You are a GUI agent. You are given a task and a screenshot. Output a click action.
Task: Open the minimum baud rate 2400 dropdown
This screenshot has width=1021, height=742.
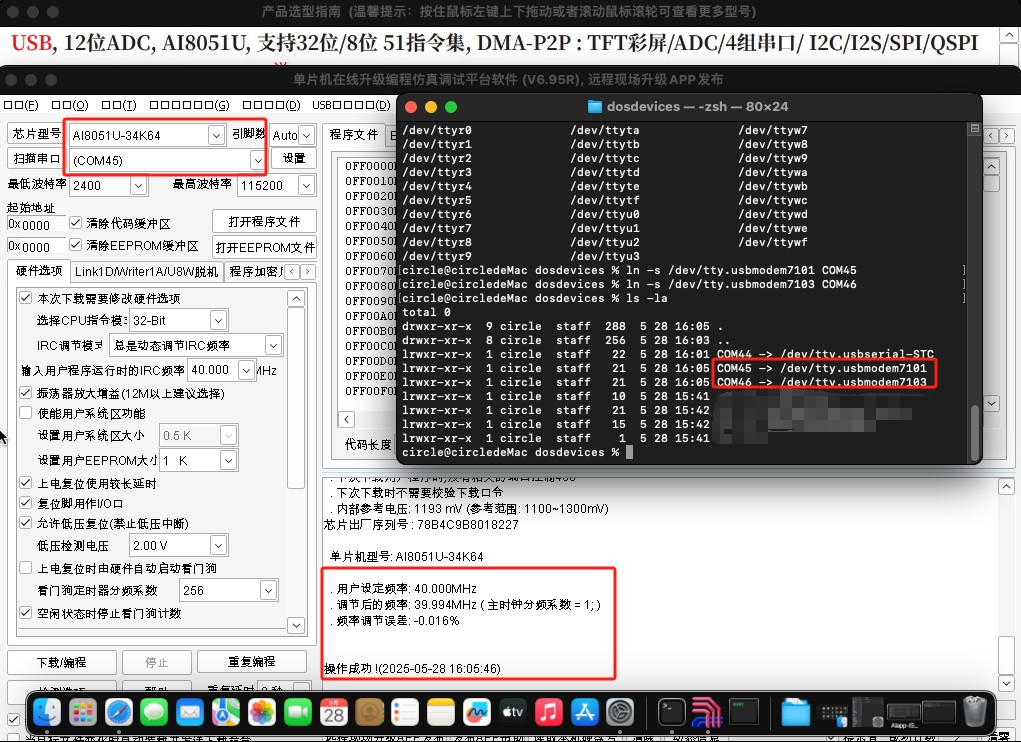pos(138,186)
